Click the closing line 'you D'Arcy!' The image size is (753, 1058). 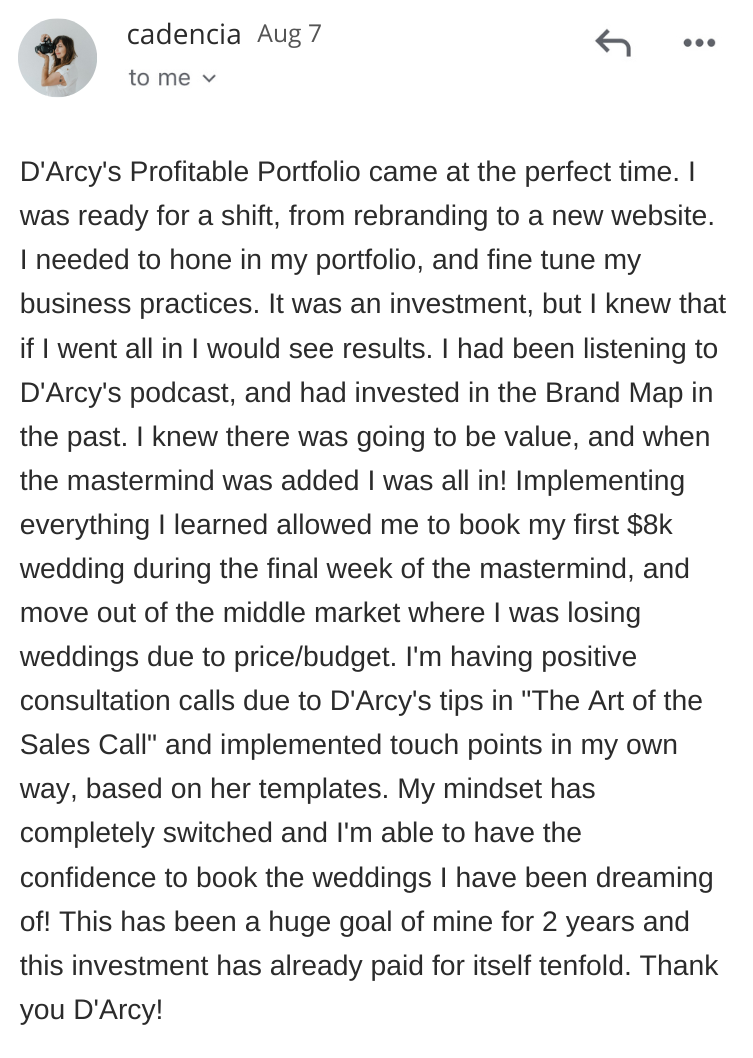pyautogui.click(x=91, y=1010)
